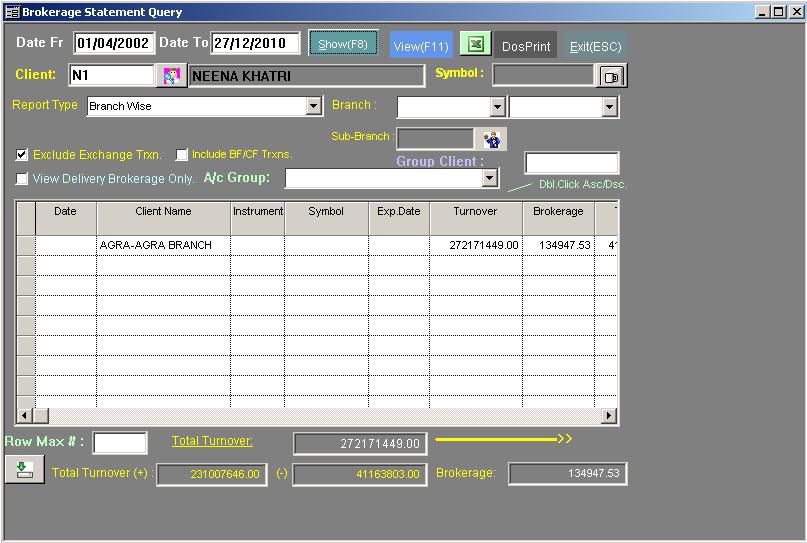Expand the A/c Group dropdown

(490, 178)
